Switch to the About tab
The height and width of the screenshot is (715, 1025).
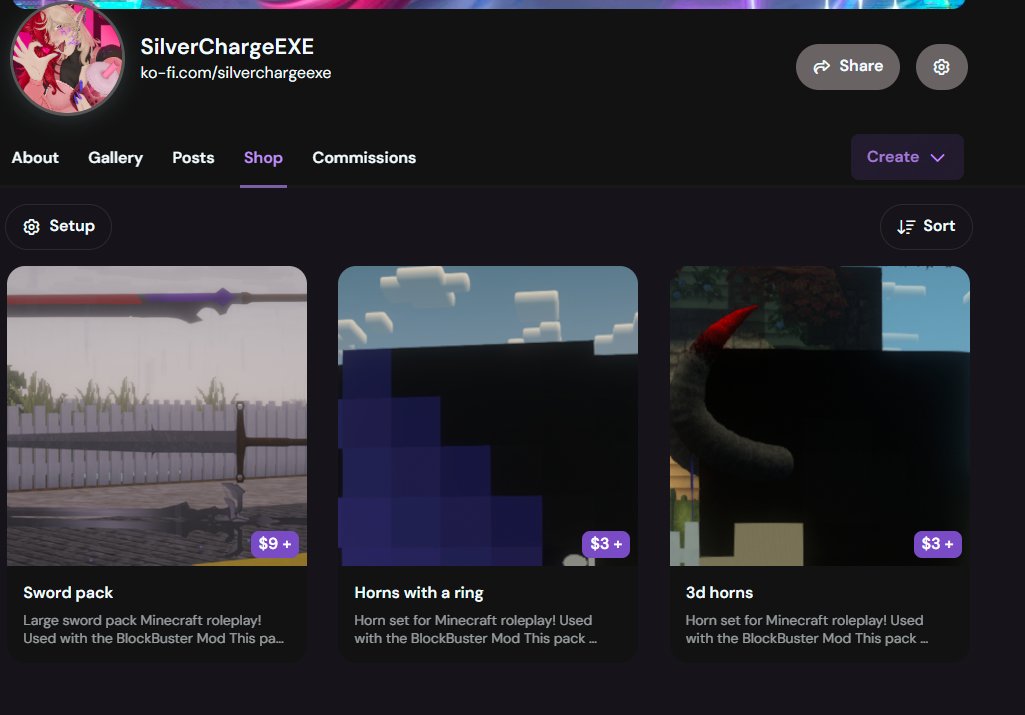tap(35, 158)
